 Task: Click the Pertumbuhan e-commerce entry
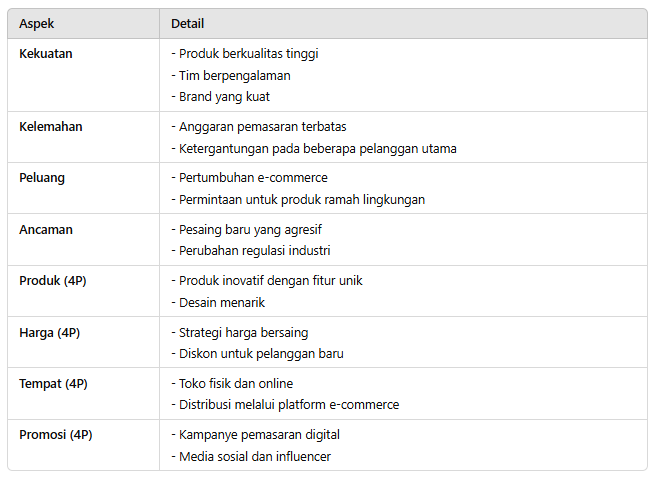pyautogui.click(x=252, y=177)
